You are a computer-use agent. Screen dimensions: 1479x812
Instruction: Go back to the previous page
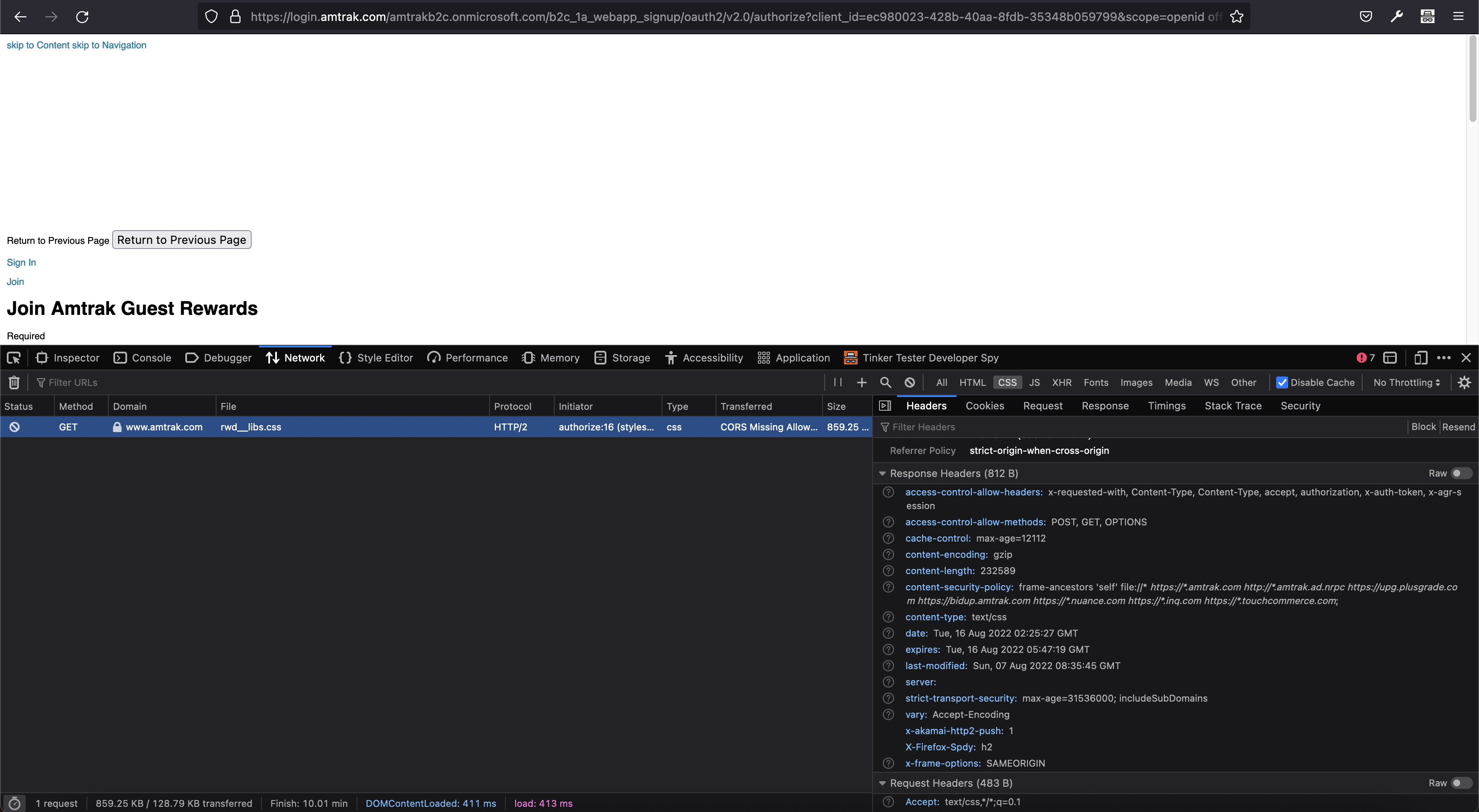(x=21, y=17)
